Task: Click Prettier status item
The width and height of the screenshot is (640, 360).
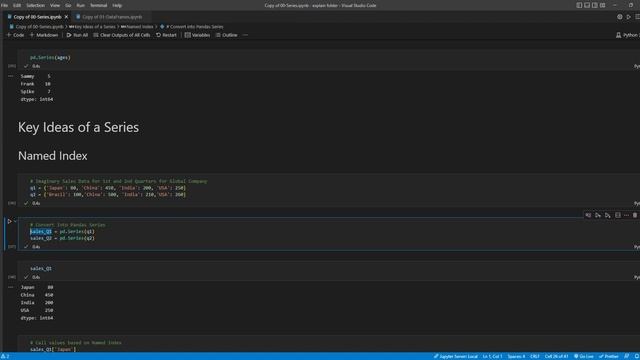Action: 609,356
